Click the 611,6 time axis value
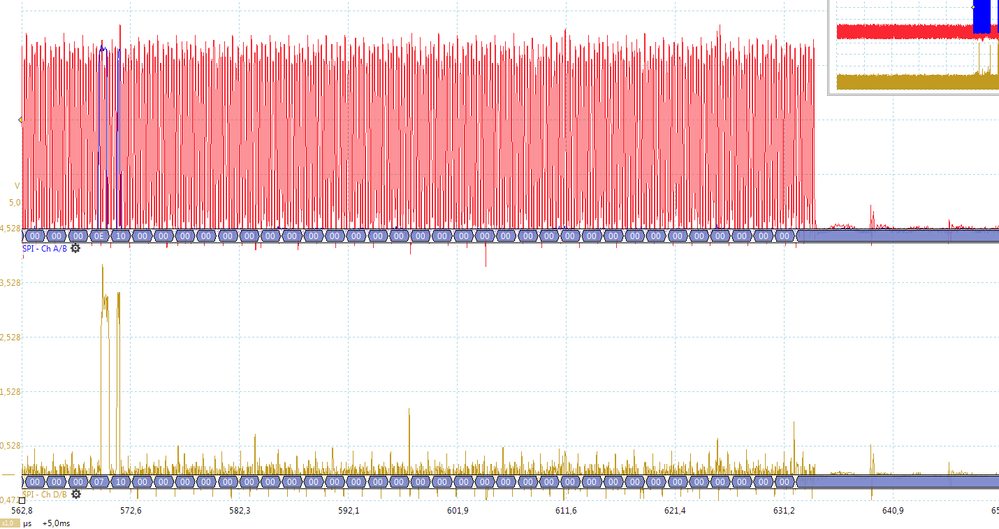 pos(566,511)
